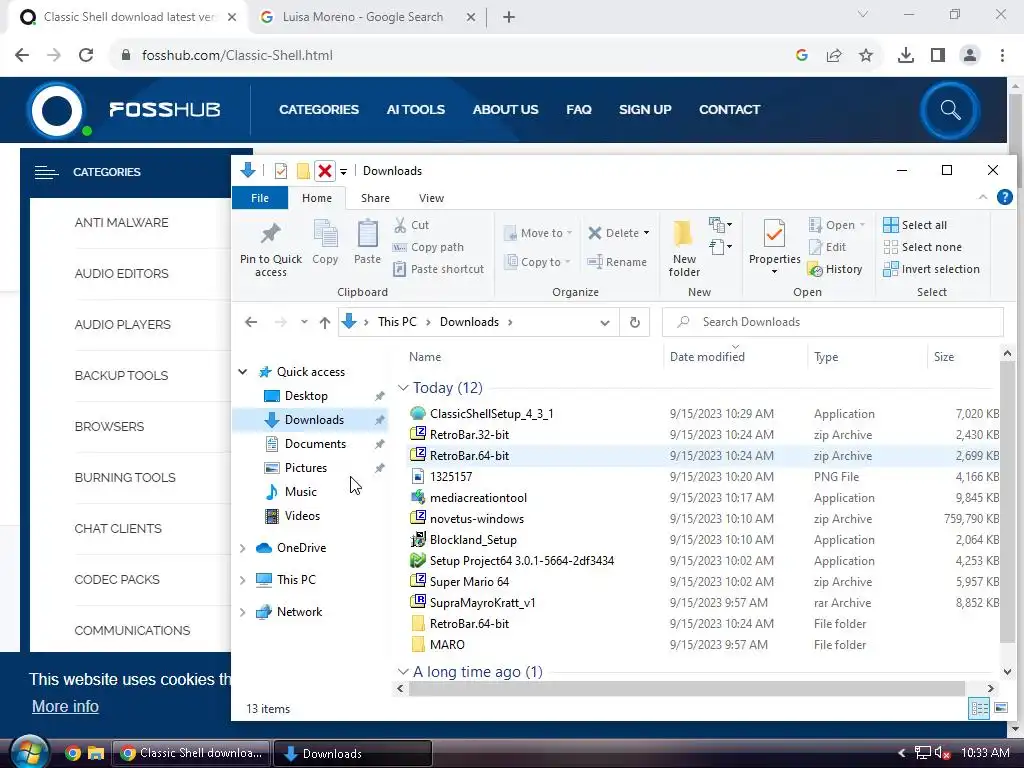This screenshot has height=768, width=1024.
Task: Open the Delete dropdown arrow
Action: click(x=647, y=233)
